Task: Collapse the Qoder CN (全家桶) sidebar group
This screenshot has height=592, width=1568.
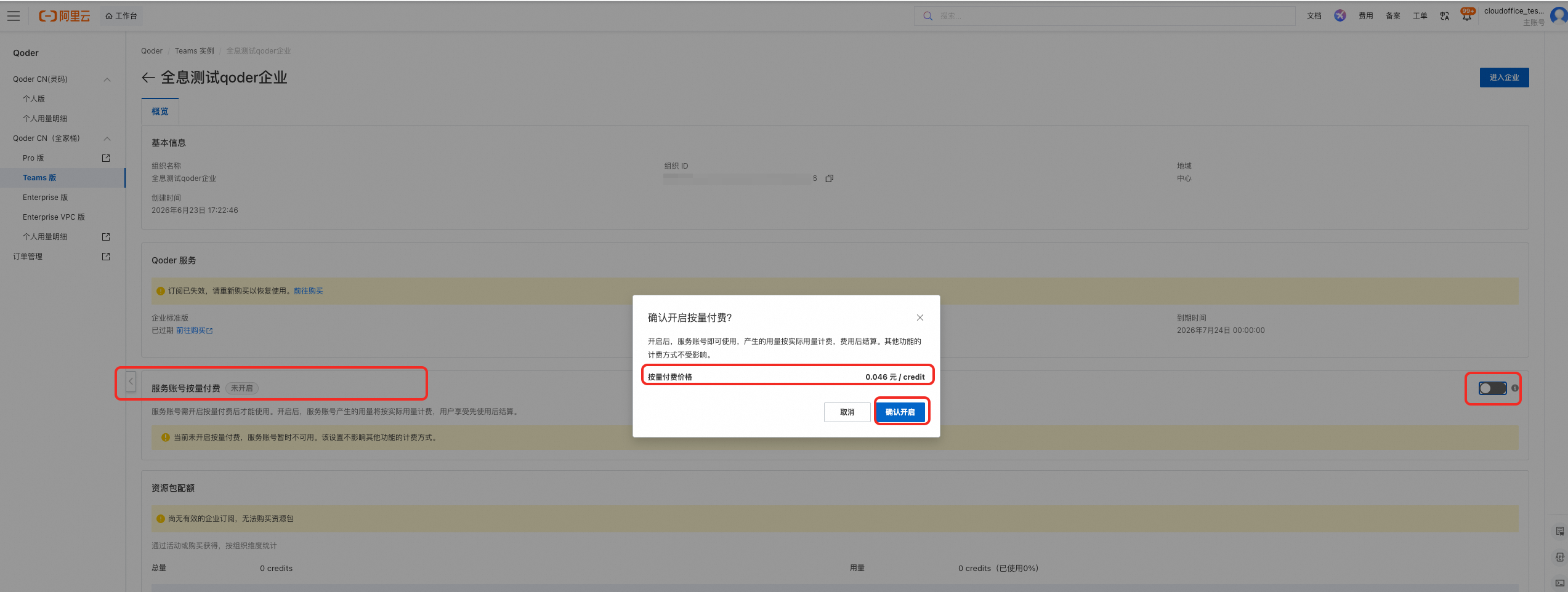Action: (x=107, y=138)
